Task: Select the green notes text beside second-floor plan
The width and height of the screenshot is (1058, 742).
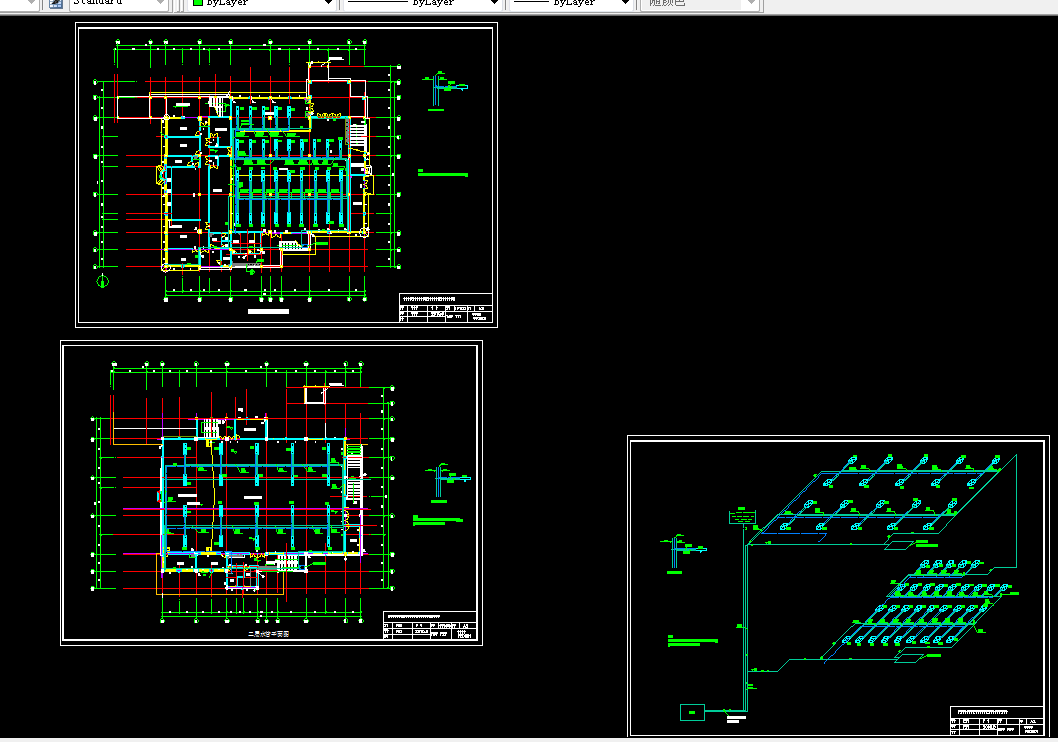Action: [437, 519]
